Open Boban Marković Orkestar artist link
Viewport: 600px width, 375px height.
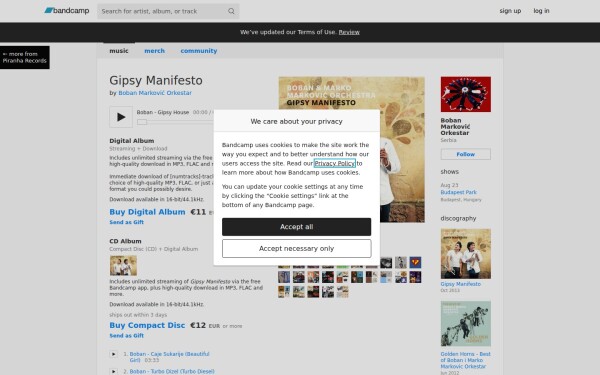coord(155,93)
